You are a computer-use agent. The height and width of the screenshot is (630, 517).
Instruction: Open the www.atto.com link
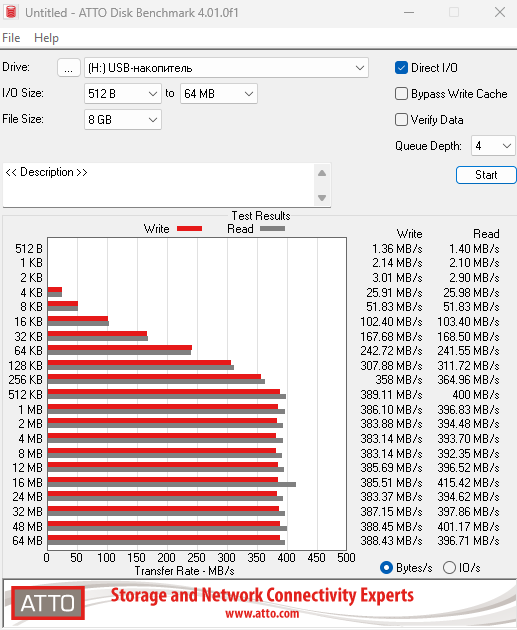point(262,614)
